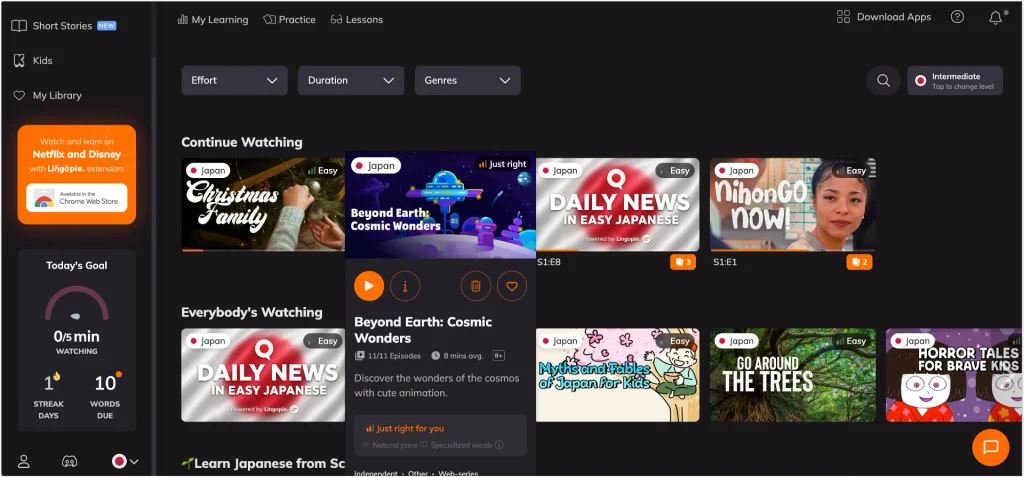Click the 11/11 Episodes label
The width and height of the screenshot is (1024, 477).
(x=387, y=356)
